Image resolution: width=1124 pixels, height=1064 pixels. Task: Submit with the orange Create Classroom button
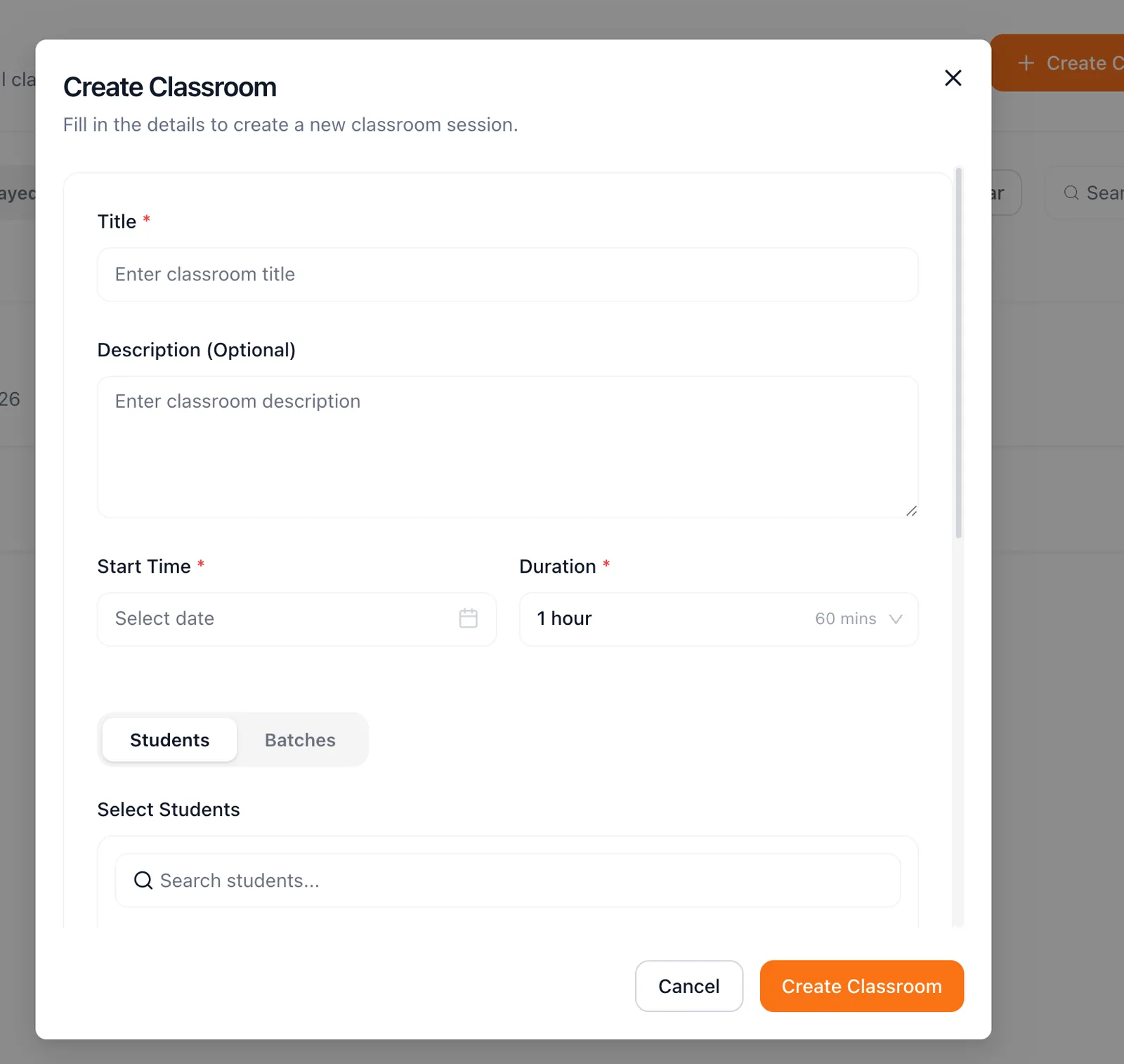(861, 986)
